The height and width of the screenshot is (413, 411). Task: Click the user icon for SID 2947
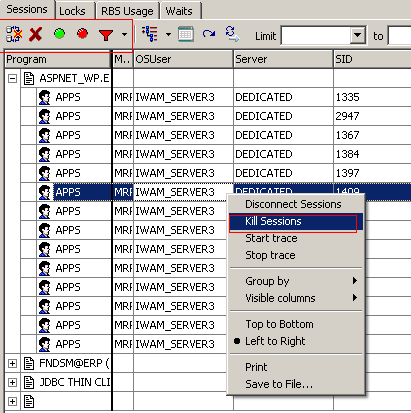(x=44, y=116)
